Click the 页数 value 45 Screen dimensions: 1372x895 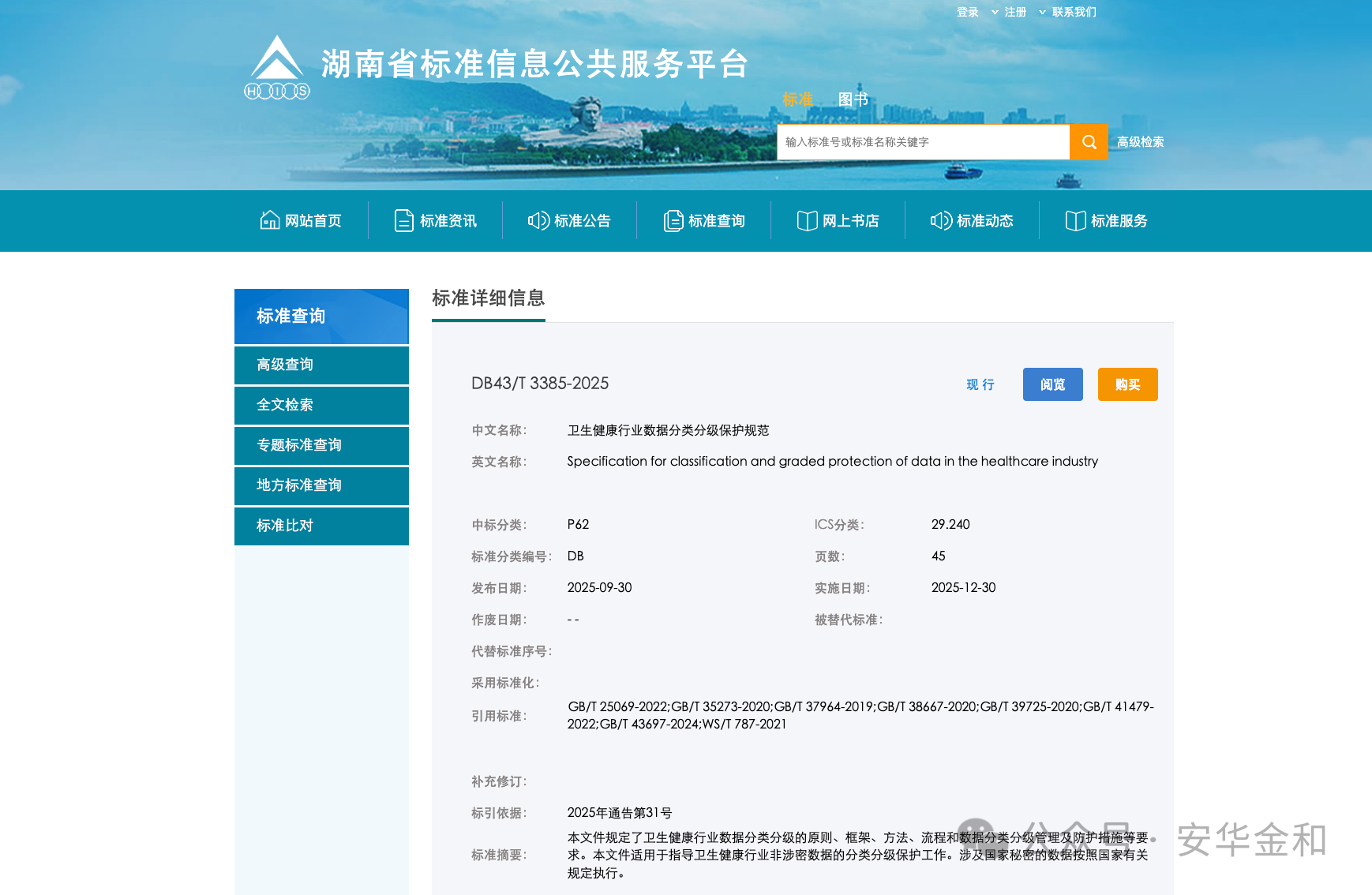[x=938, y=556]
